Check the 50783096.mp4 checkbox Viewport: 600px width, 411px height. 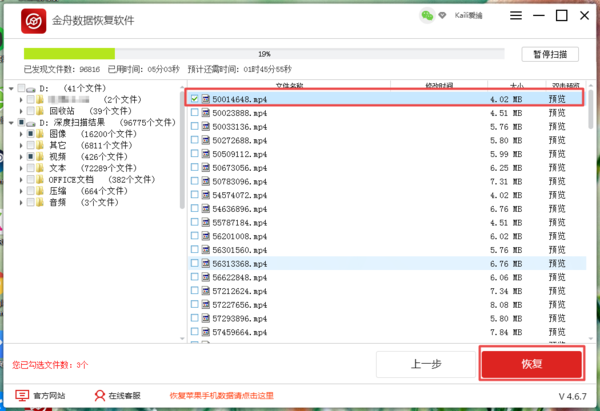(x=194, y=181)
